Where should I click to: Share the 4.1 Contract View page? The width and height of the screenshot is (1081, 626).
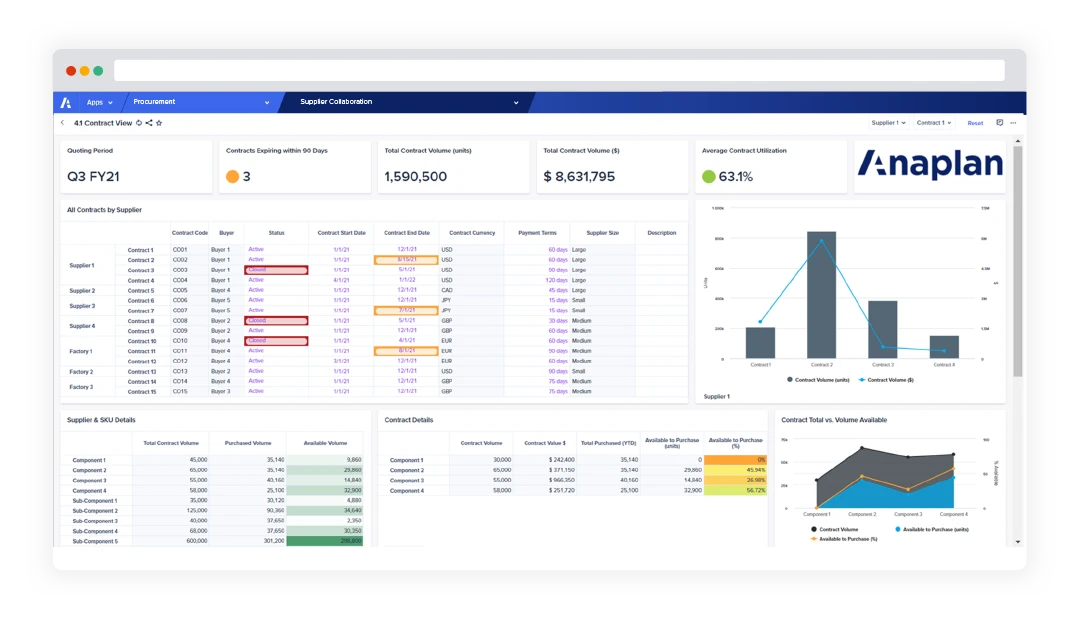click(149, 123)
